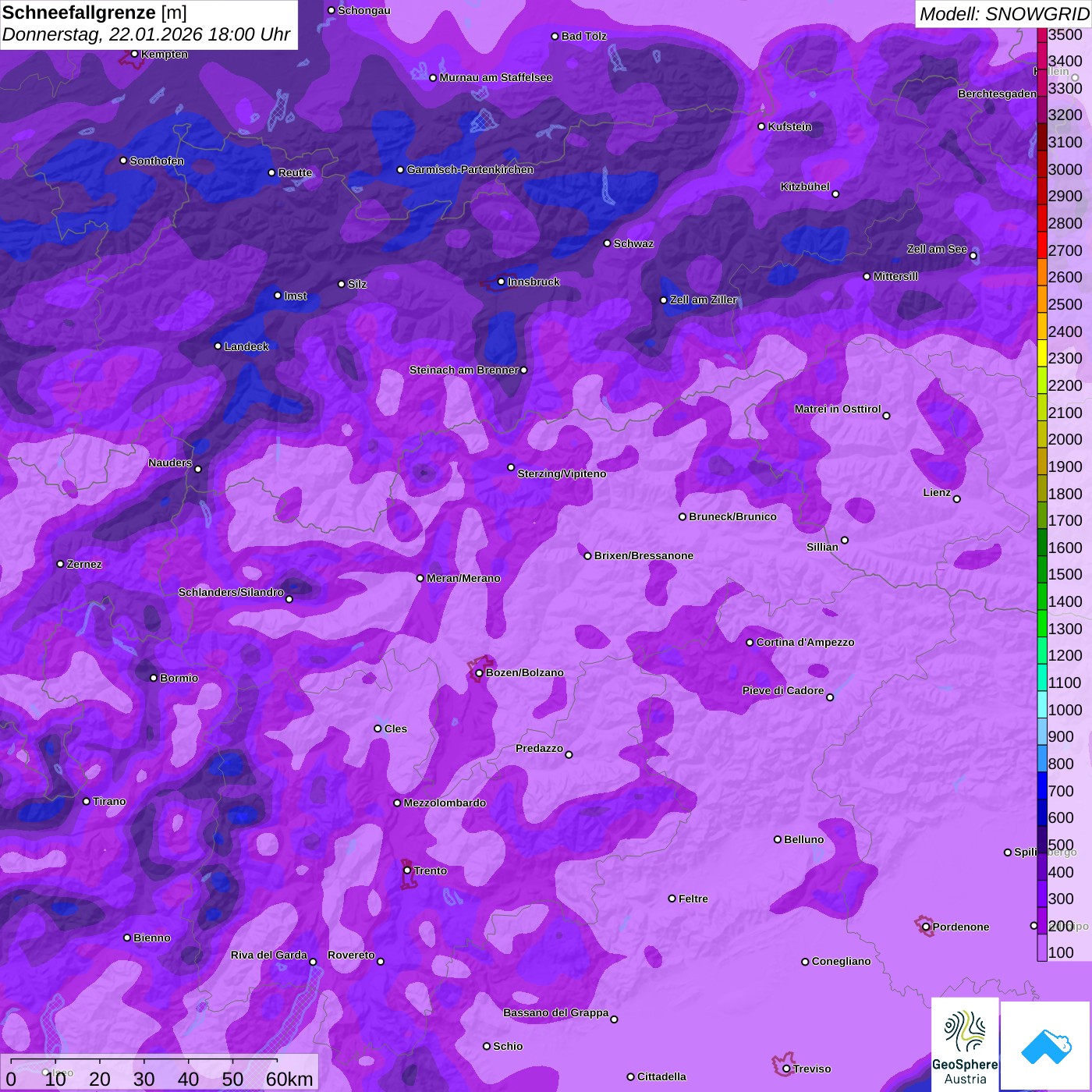The image size is (1092, 1092).
Task: Click the Trento city marker
Action: [x=406, y=870]
